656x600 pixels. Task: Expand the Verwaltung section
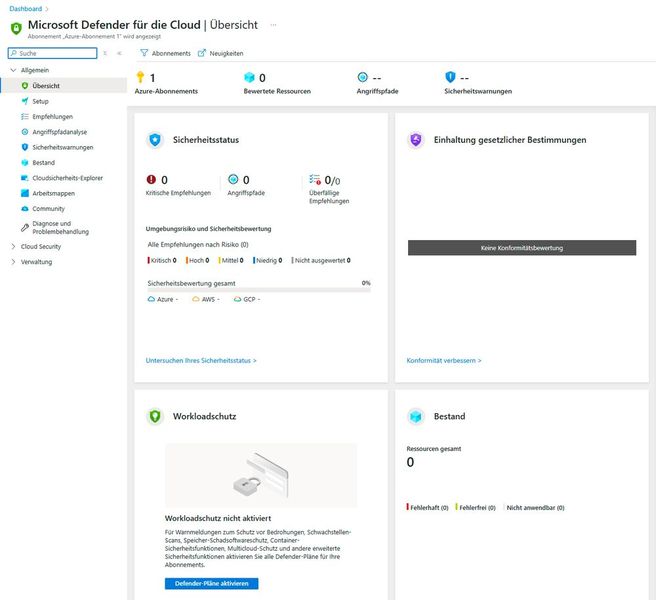[13, 262]
